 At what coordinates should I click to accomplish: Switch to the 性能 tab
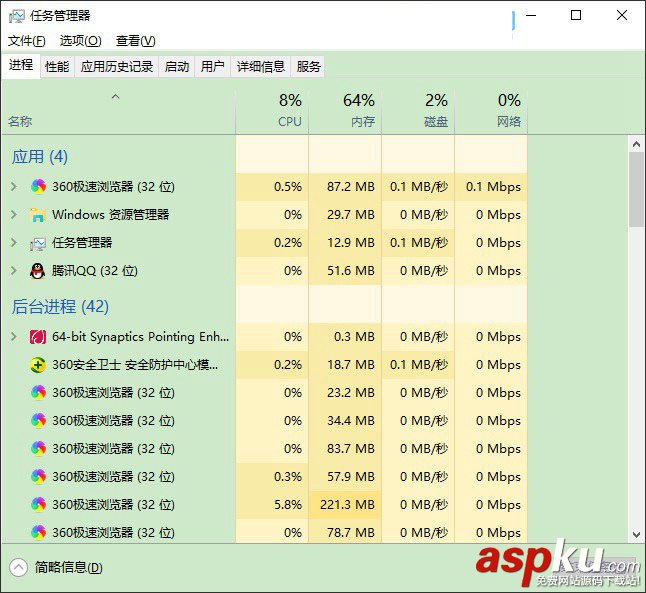[57, 66]
